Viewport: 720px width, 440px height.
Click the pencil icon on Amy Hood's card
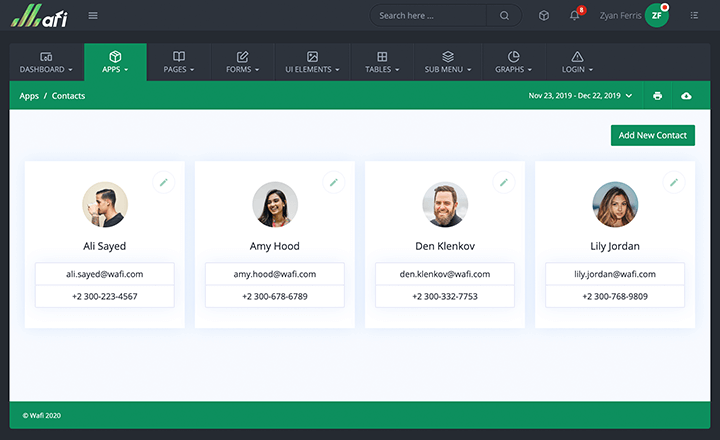pyautogui.click(x=334, y=182)
